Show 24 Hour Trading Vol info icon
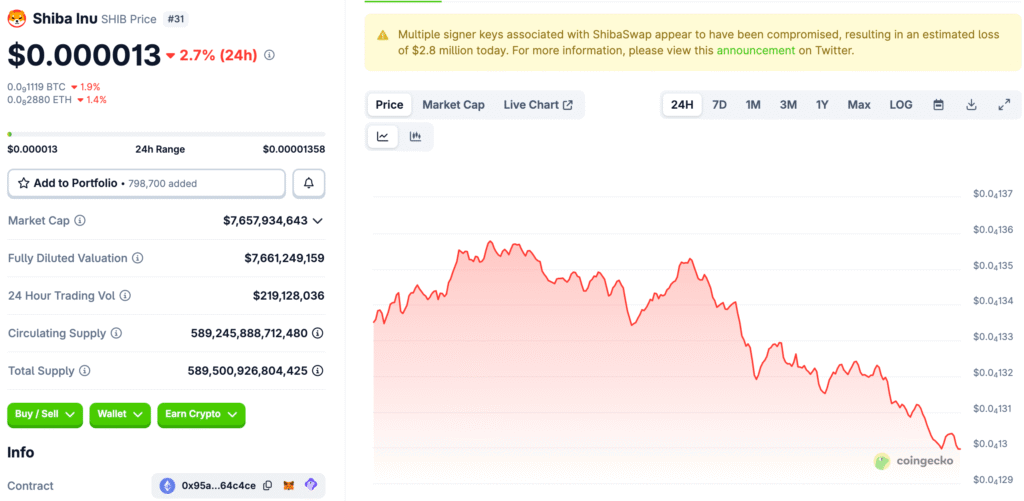The width and height of the screenshot is (1024, 501). (125, 296)
